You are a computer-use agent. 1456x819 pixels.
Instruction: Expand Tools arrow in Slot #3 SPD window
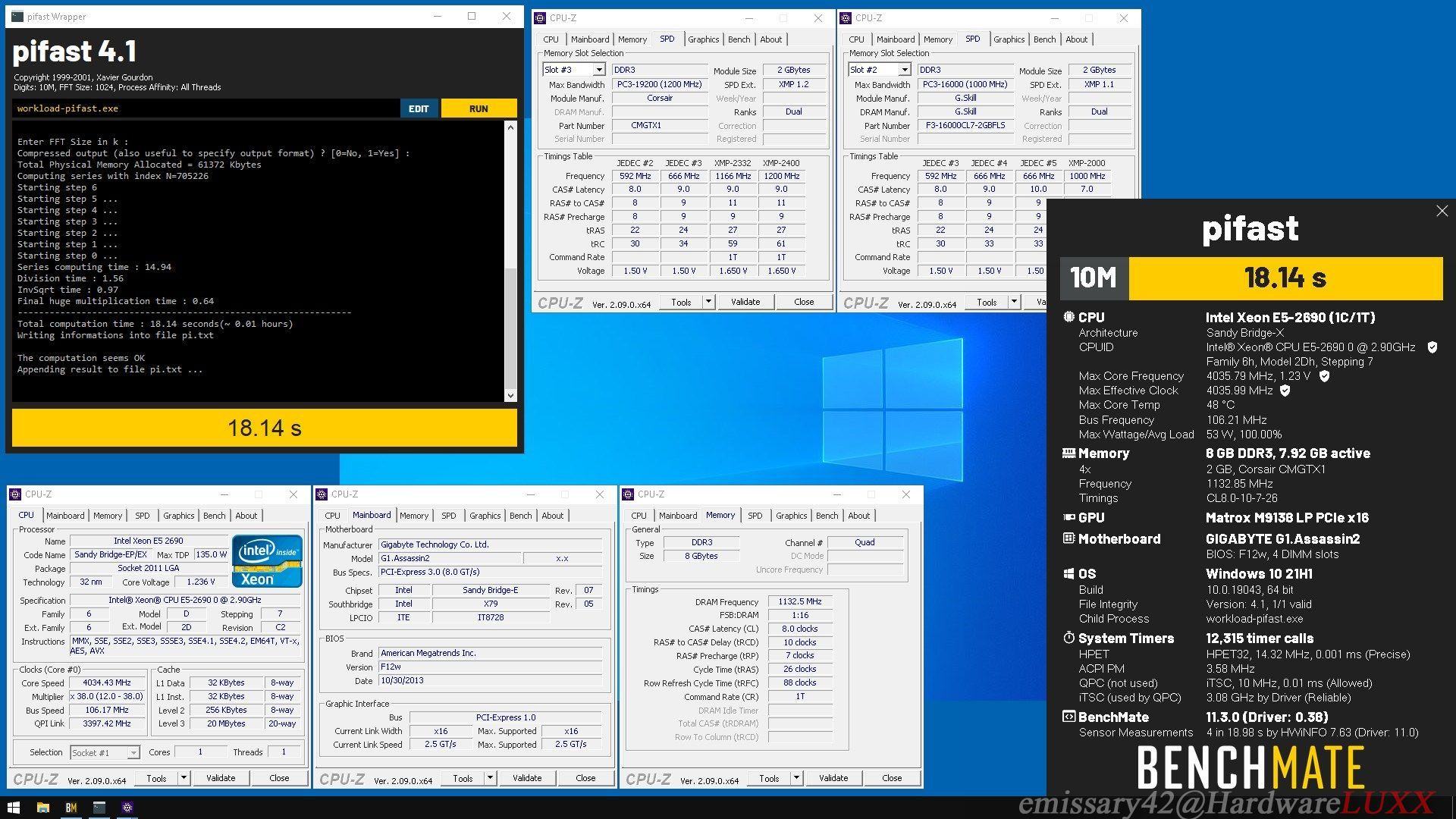(x=708, y=302)
